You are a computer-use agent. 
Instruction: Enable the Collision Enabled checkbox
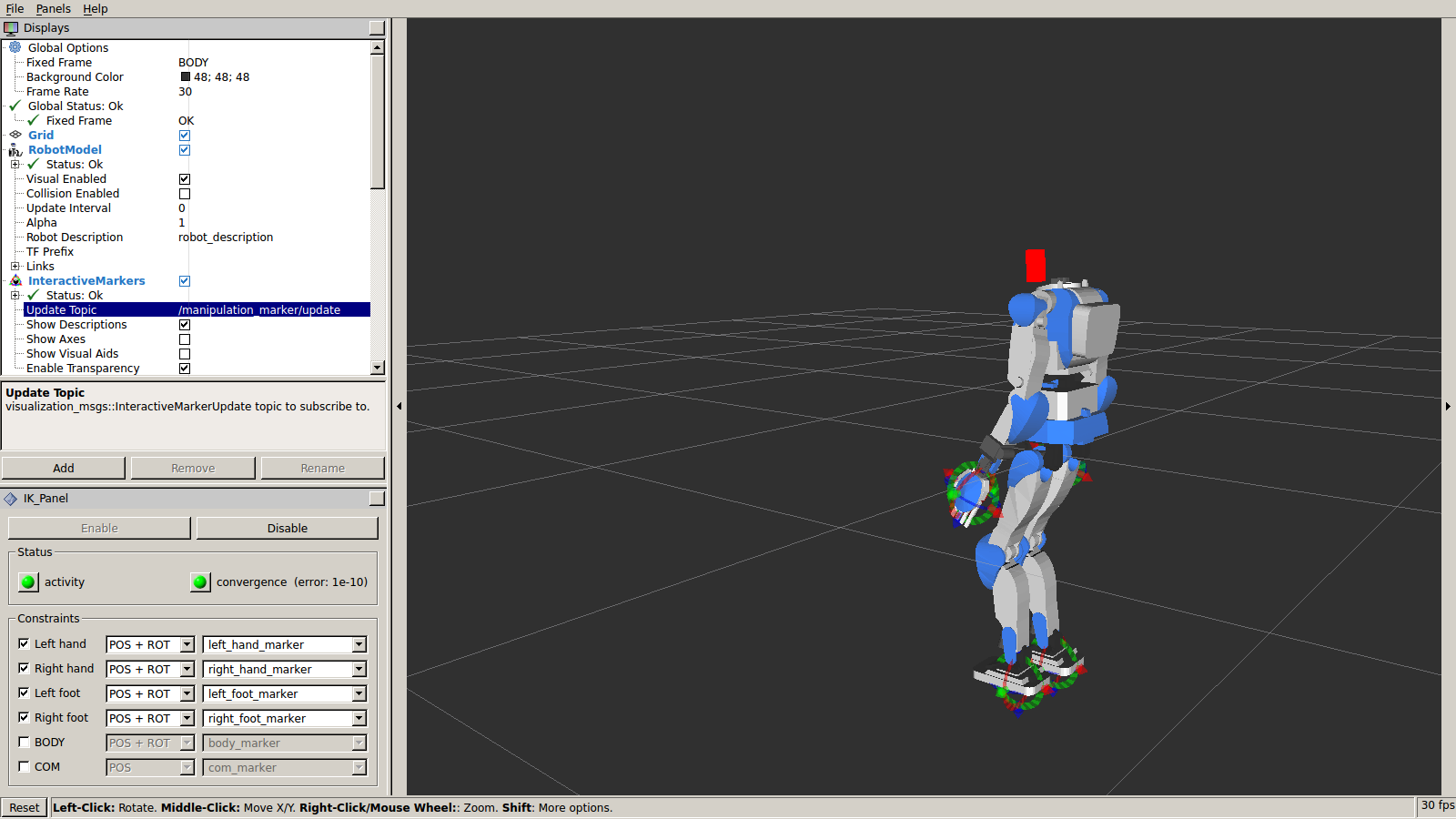(x=184, y=193)
